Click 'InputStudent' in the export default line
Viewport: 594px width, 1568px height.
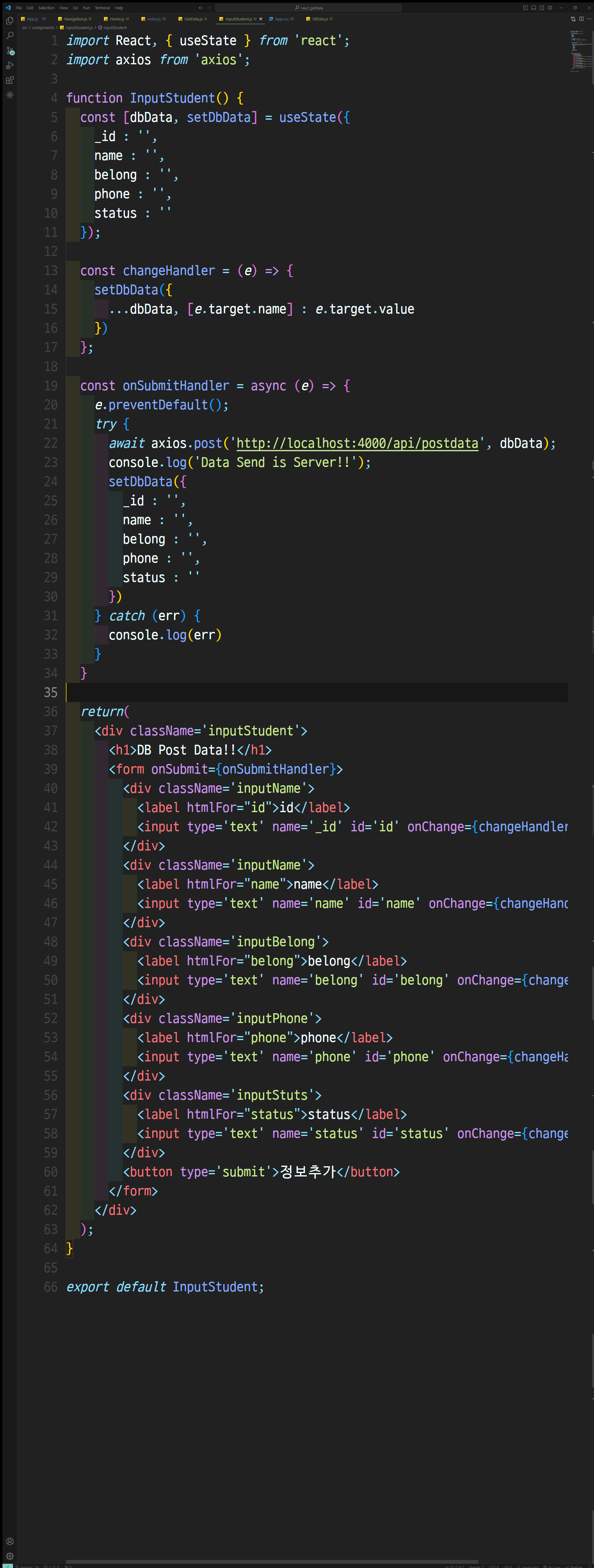pos(215,1287)
